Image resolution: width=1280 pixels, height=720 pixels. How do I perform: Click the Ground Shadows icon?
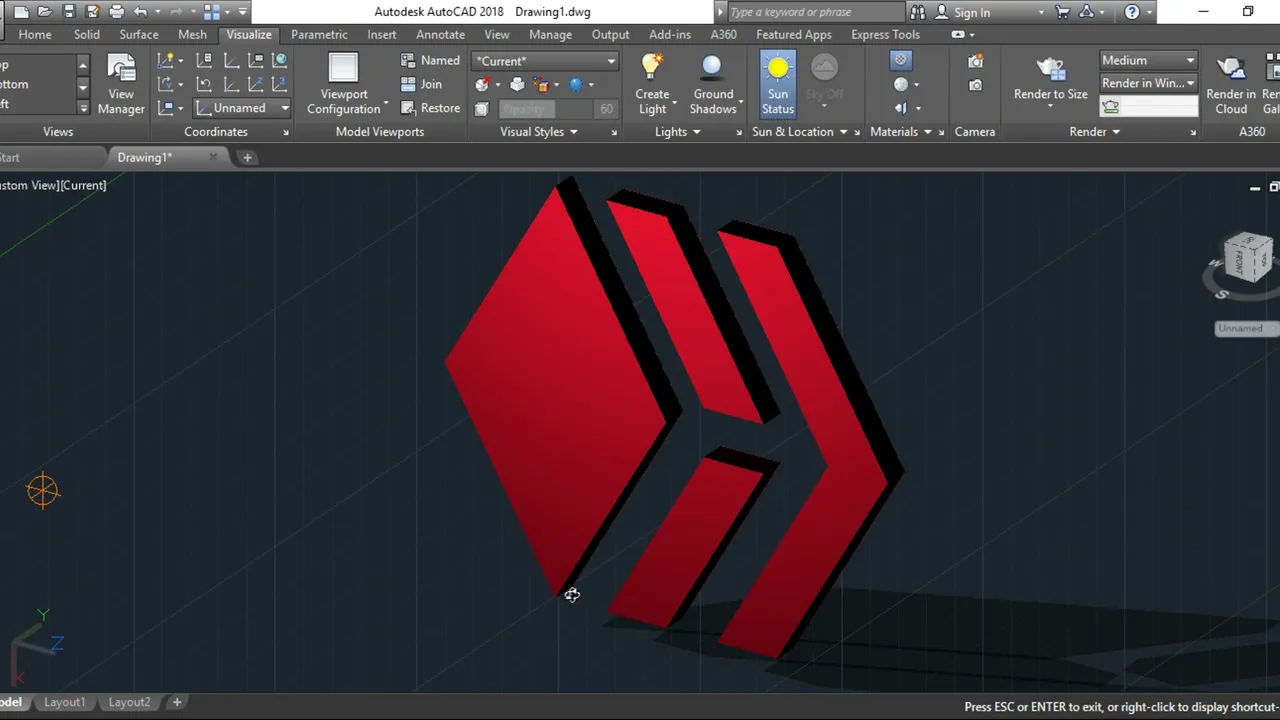point(712,68)
